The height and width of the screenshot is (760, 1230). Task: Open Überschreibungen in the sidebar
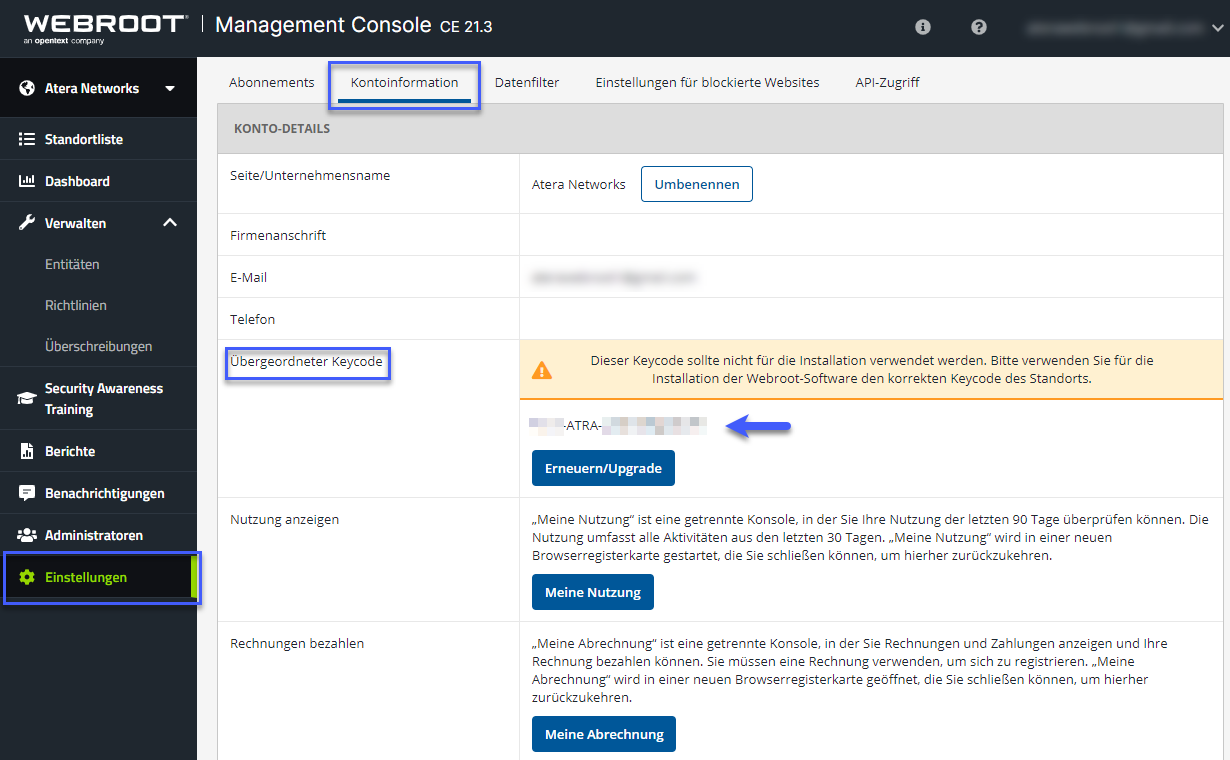pos(99,346)
